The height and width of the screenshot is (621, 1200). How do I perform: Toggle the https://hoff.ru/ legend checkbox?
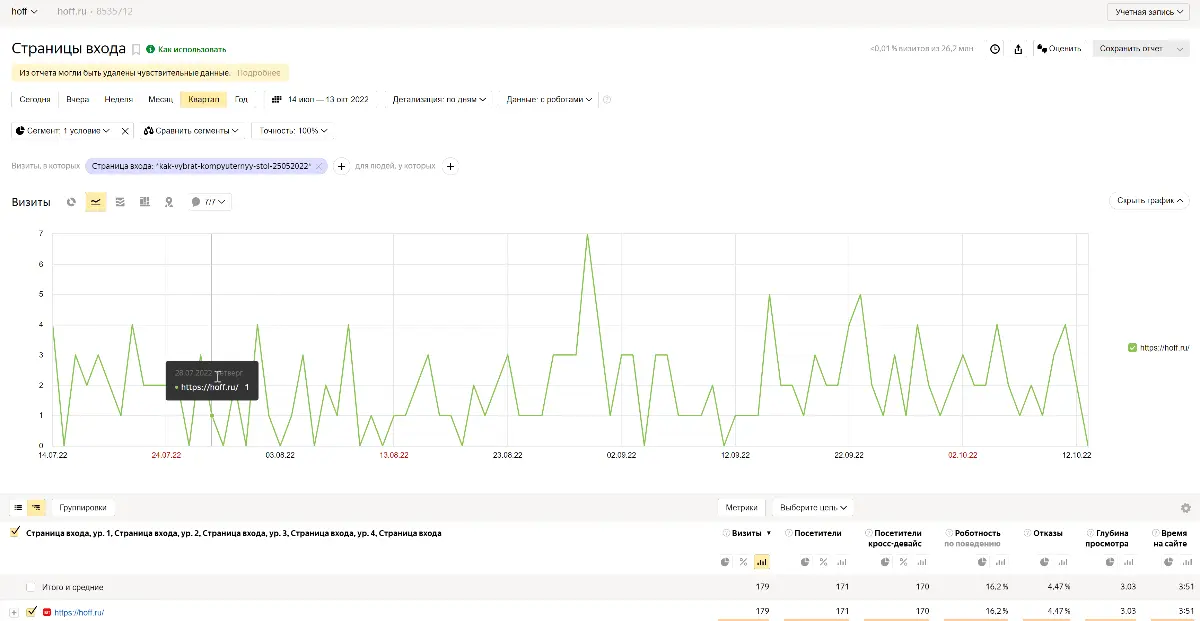coord(1132,347)
